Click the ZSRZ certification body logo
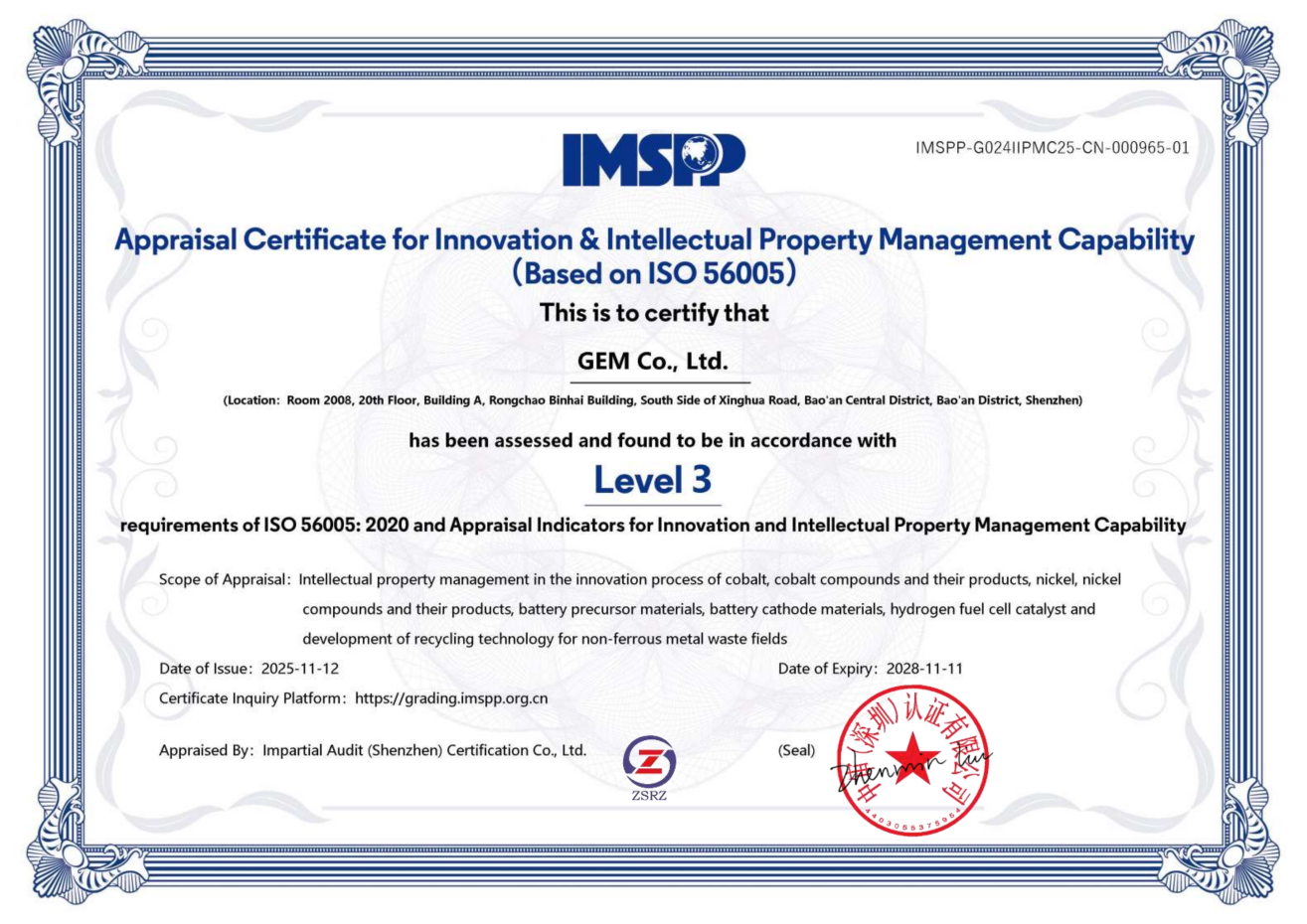The width and height of the screenshot is (1307, 924). [649, 763]
